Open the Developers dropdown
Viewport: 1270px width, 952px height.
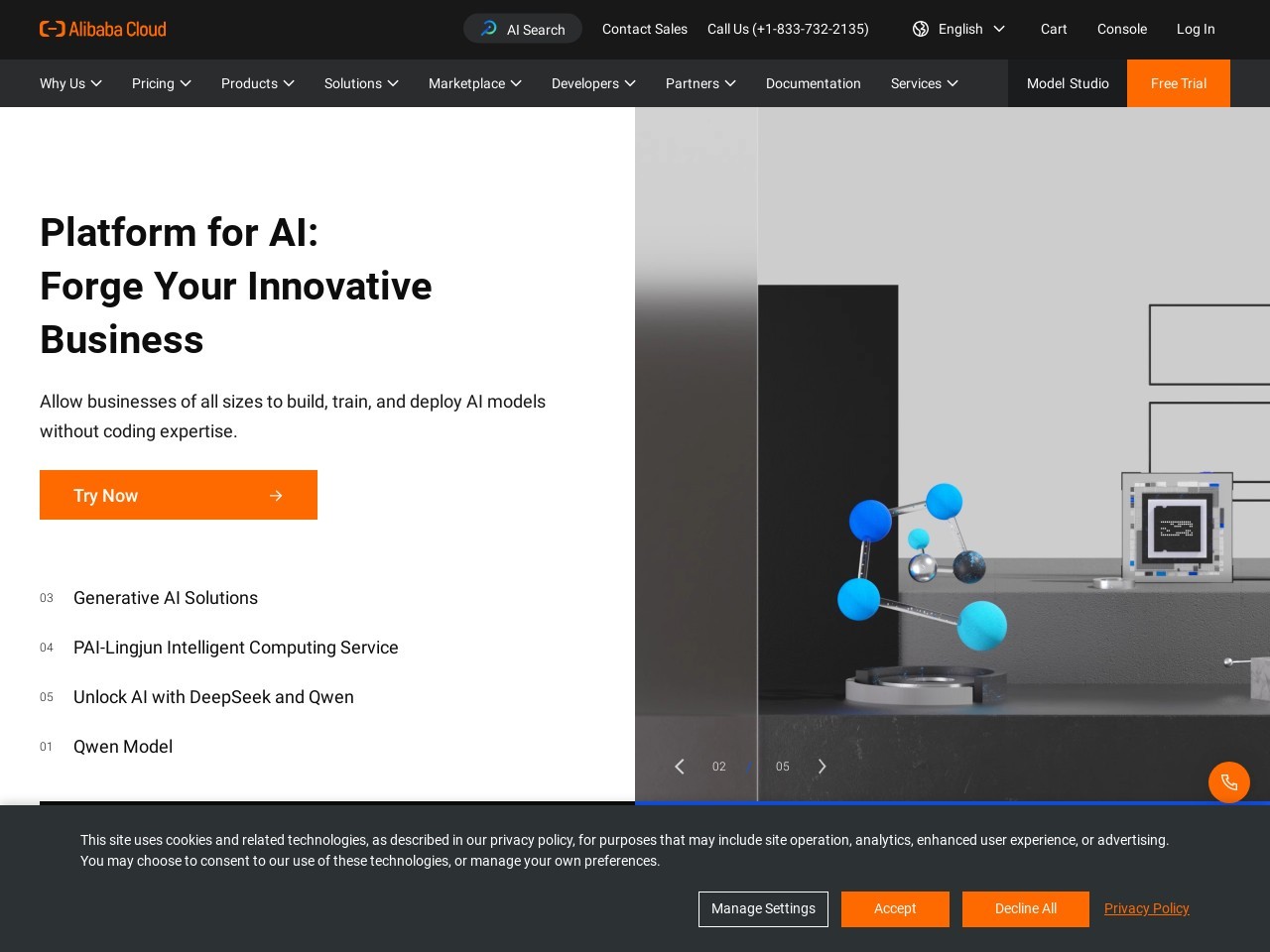click(593, 83)
